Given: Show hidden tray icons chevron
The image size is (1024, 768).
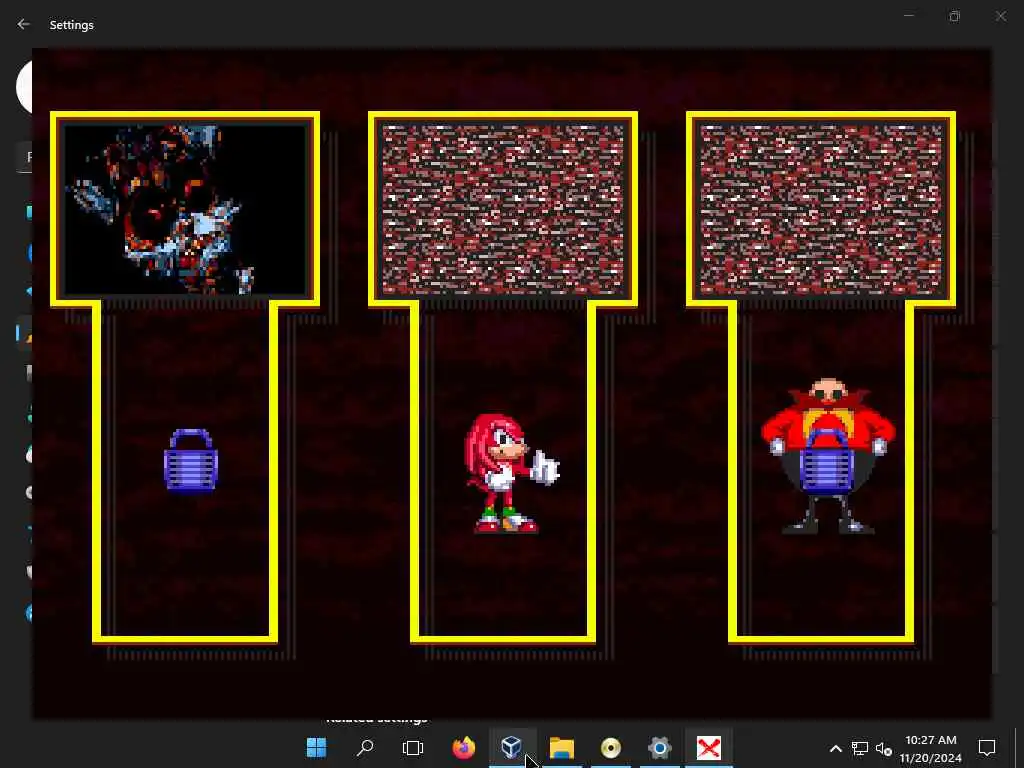Looking at the screenshot, I should (x=835, y=748).
